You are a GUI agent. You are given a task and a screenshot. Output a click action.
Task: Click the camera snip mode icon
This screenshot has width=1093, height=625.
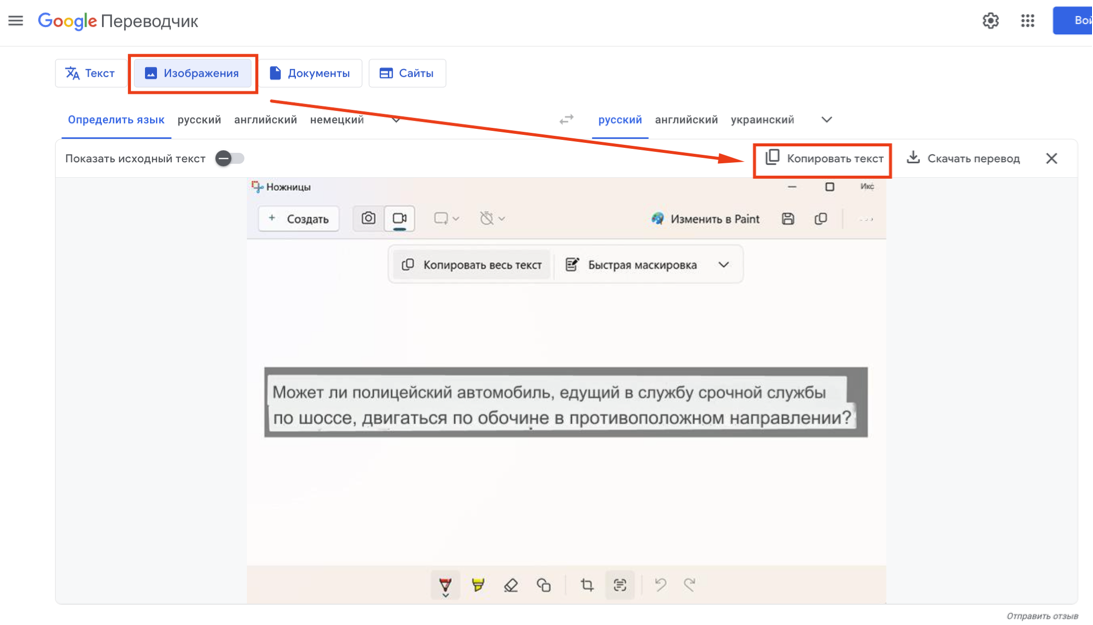click(369, 218)
